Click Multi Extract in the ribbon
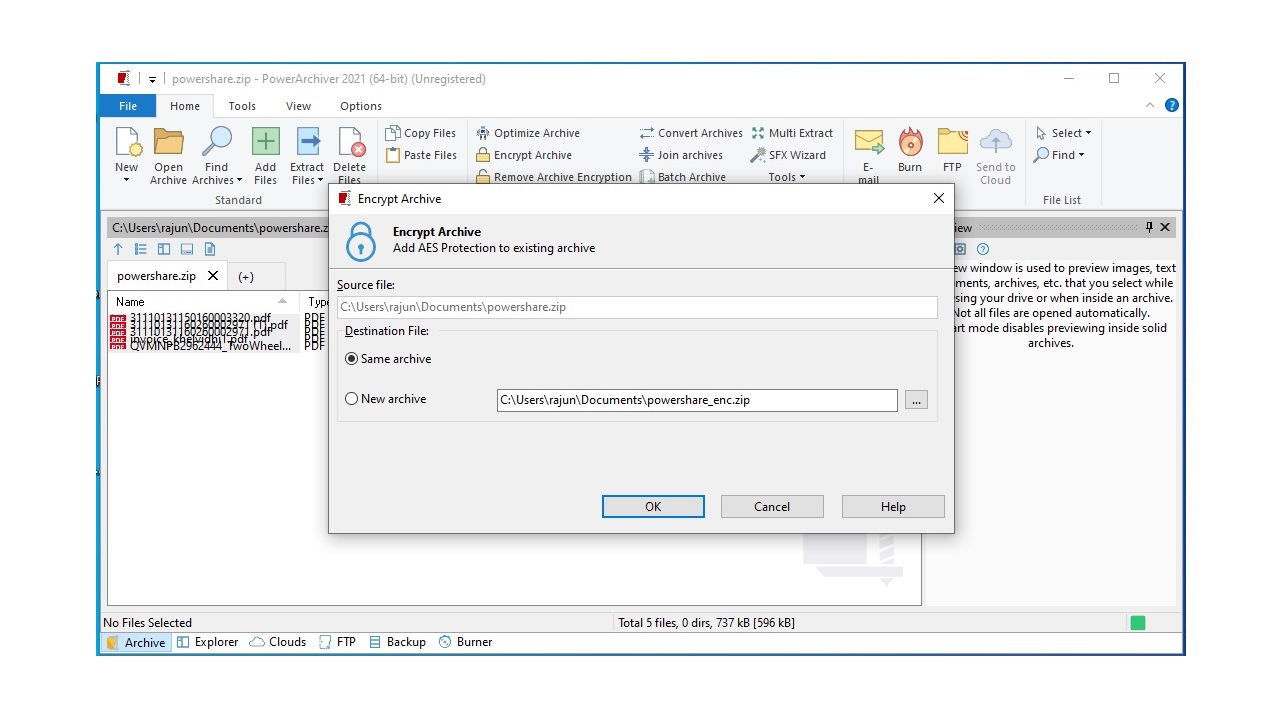Viewport: 1280px width, 720px height. (792, 133)
